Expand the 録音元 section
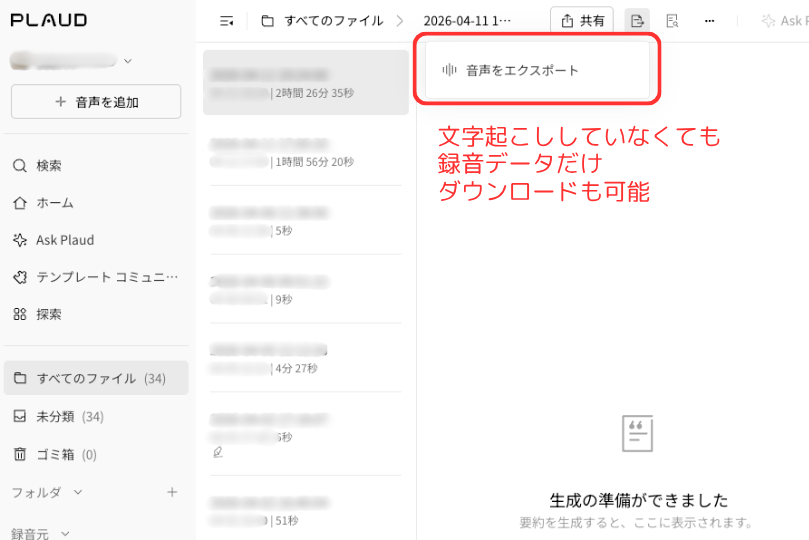This screenshot has height=540, width=809. 66,533
